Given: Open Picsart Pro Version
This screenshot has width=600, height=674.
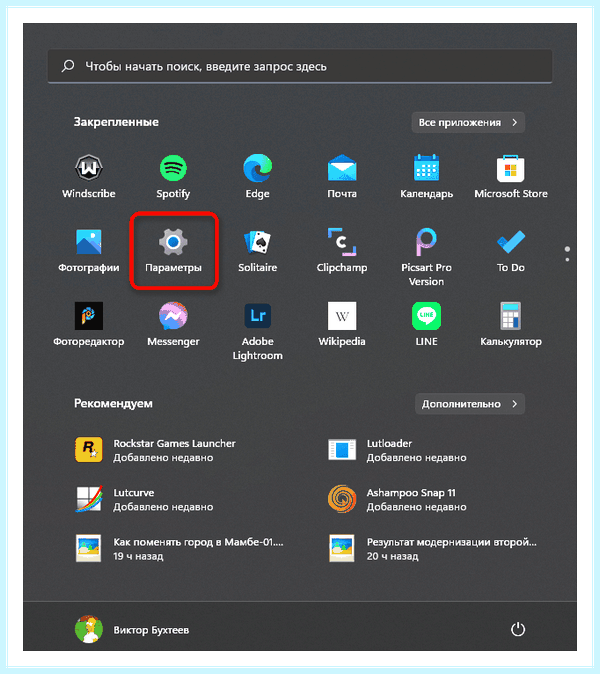Looking at the screenshot, I should [x=426, y=257].
